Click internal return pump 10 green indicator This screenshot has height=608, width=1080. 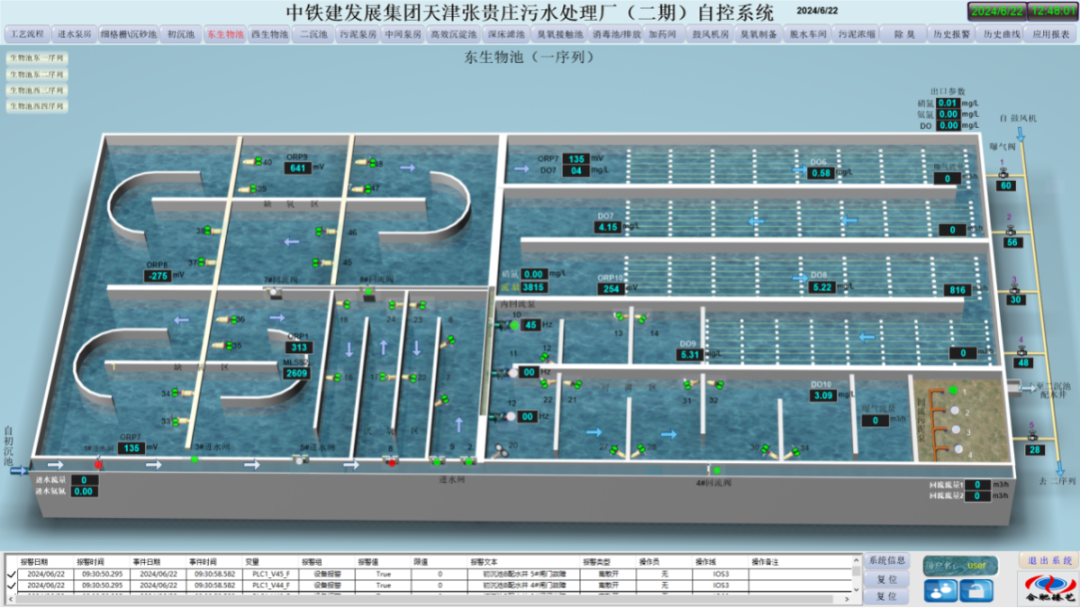tap(515, 325)
